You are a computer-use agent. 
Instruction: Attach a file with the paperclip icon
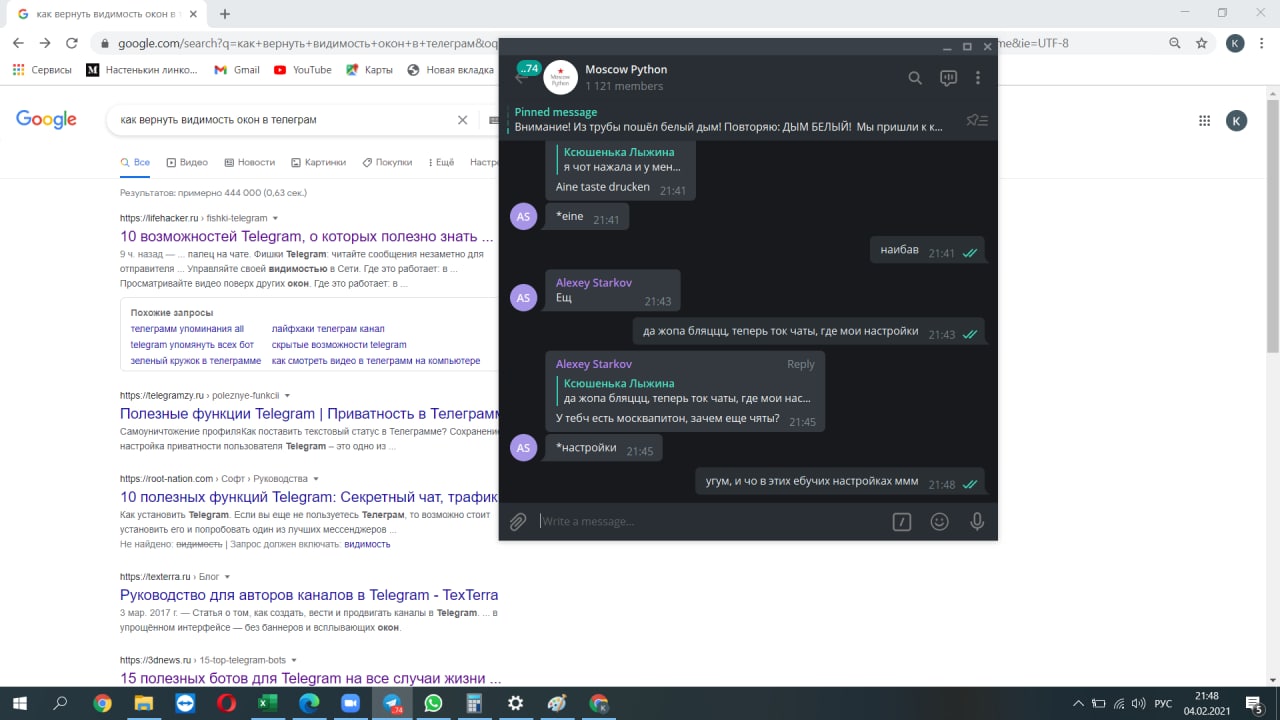point(518,521)
